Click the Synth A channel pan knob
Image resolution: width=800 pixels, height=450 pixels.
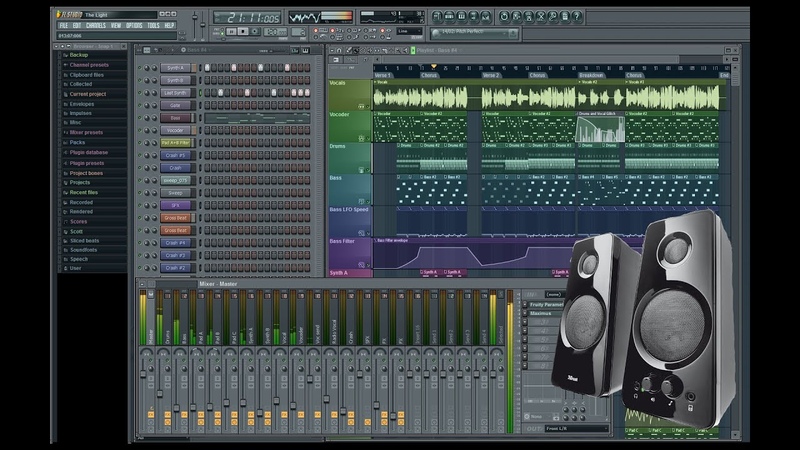pyautogui.click(x=147, y=68)
